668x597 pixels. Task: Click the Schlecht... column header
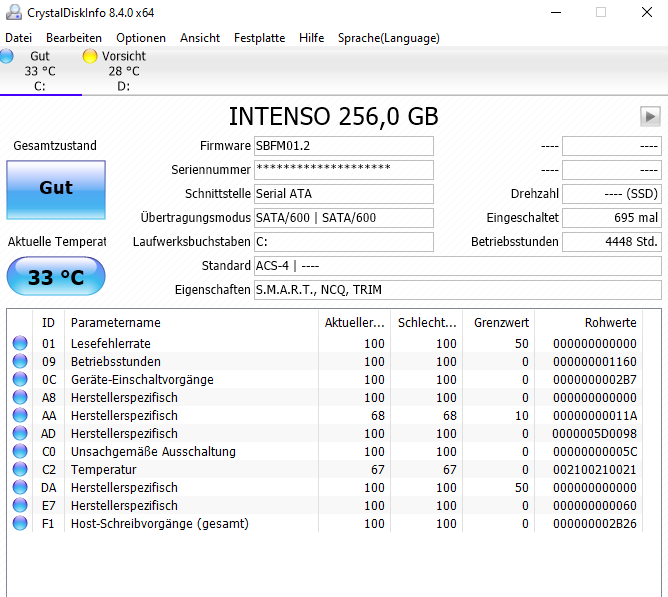426,323
